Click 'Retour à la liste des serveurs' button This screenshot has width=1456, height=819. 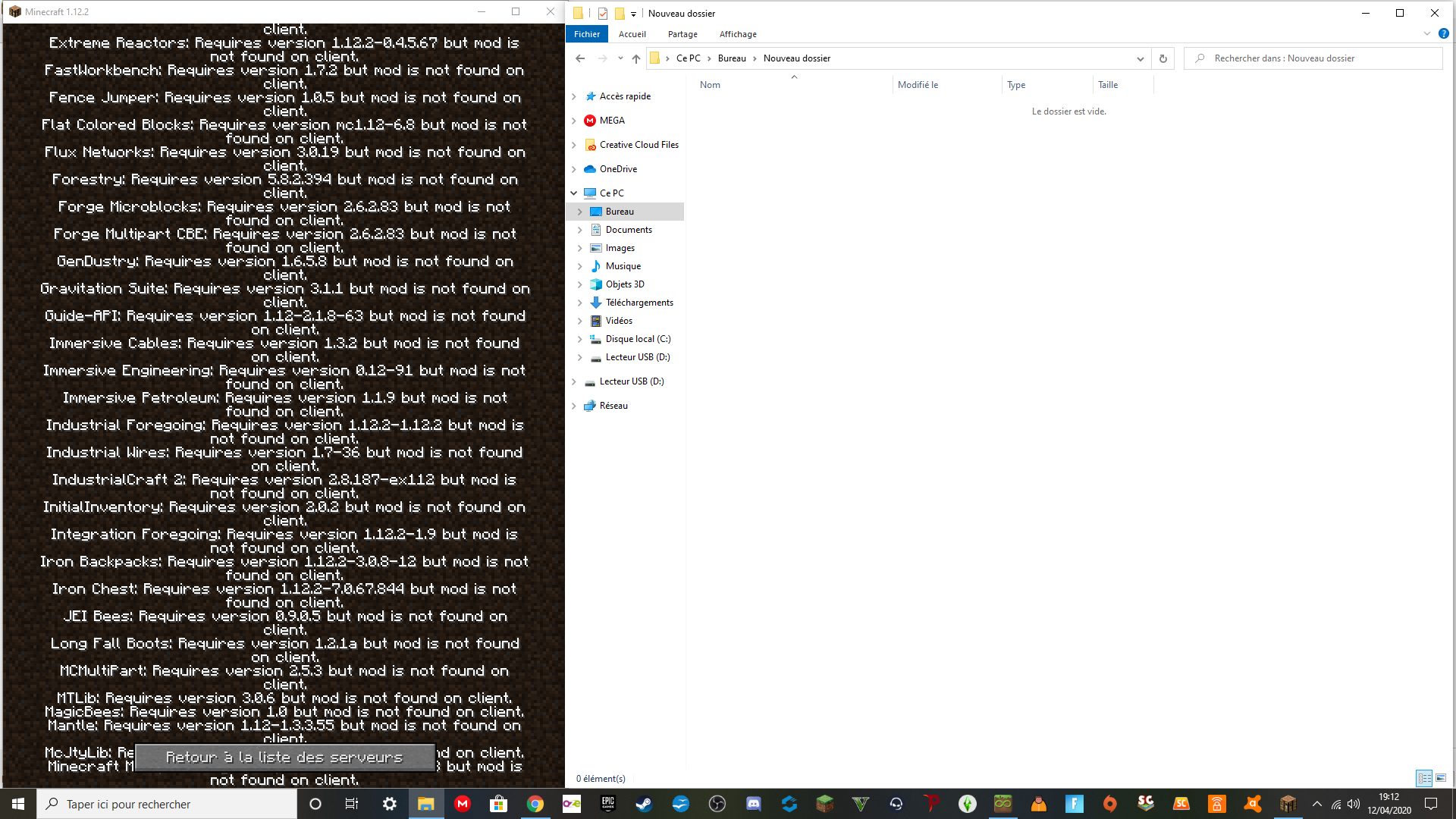click(284, 757)
